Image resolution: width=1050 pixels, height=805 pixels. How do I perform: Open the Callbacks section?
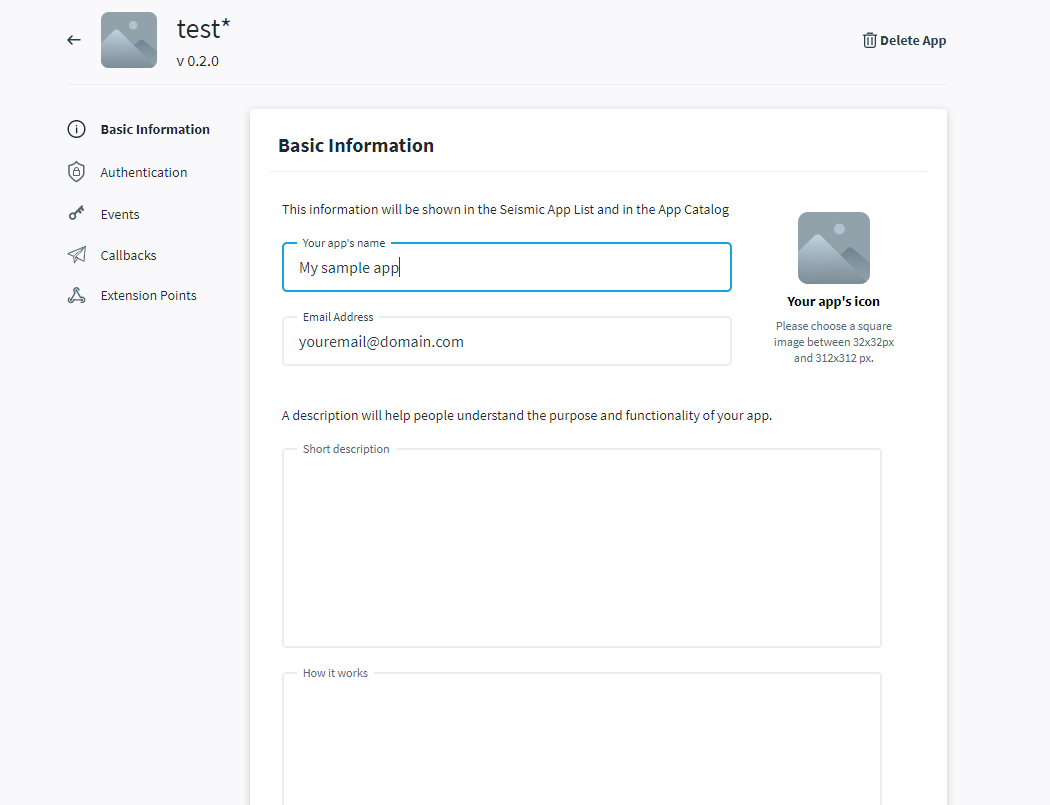[129, 255]
